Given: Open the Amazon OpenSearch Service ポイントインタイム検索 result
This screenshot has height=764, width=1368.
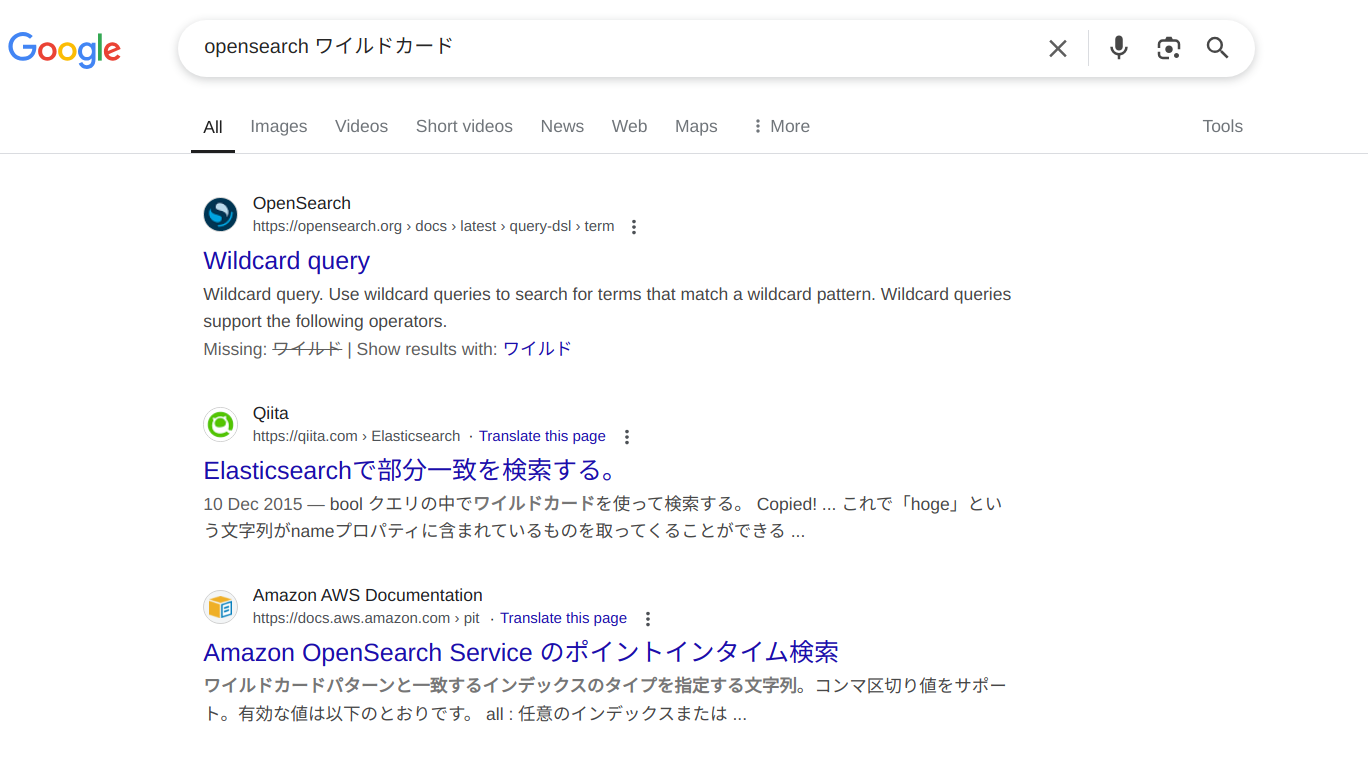Looking at the screenshot, I should point(520,652).
